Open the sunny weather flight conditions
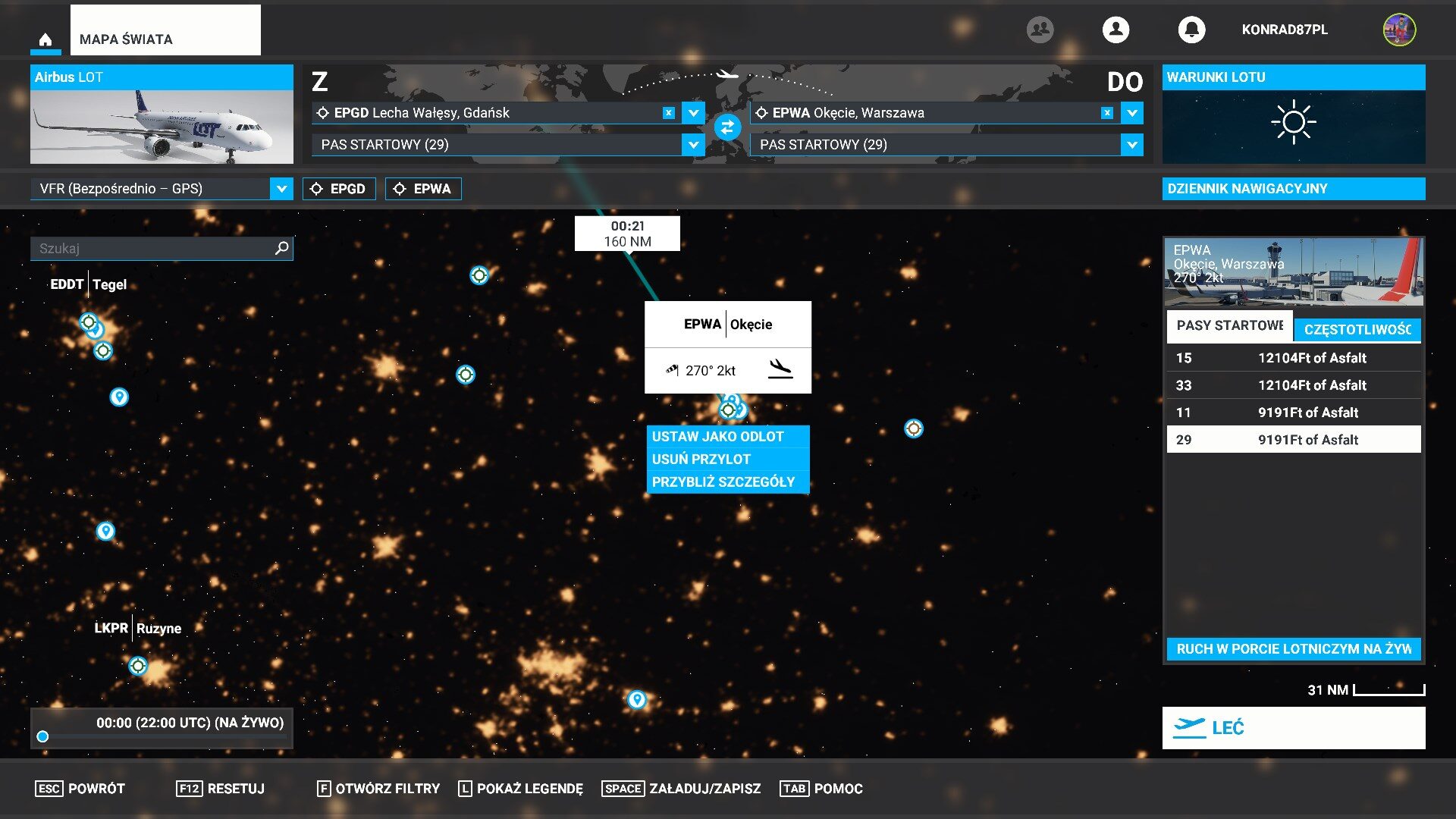The width and height of the screenshot is (1456, 819). point(1293,121)
